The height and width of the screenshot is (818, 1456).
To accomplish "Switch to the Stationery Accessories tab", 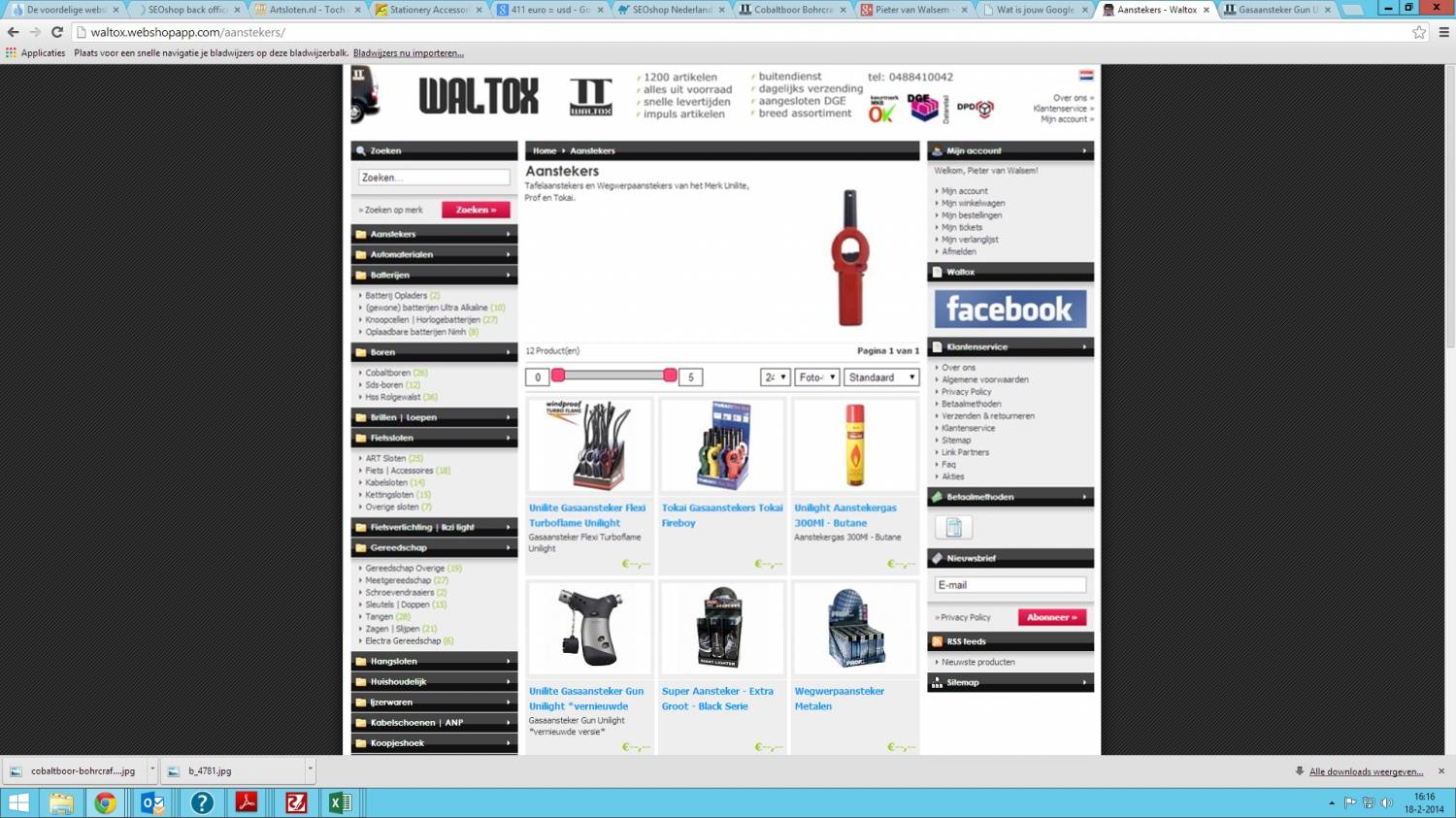I will click(427, 10).
